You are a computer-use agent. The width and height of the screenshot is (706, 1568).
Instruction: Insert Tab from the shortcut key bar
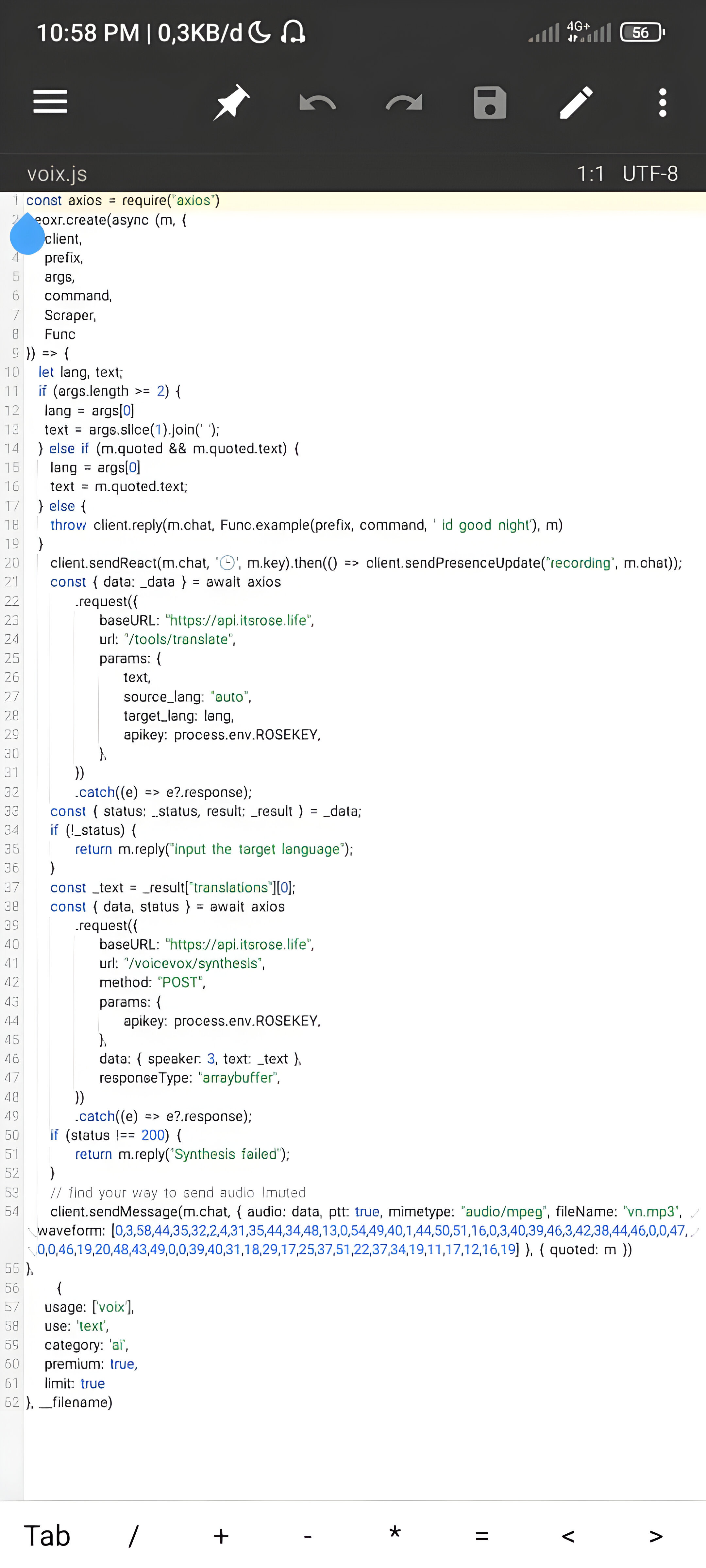point(47,1535)
